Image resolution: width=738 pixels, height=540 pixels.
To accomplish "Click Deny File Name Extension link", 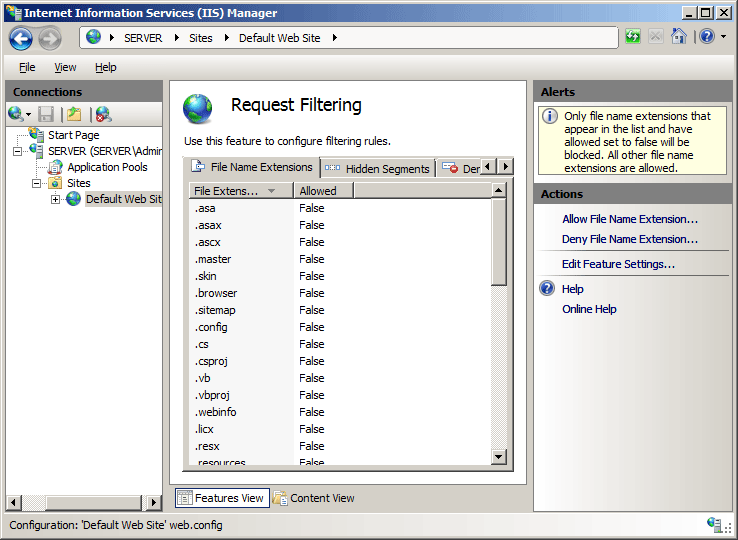I will 630,239.
